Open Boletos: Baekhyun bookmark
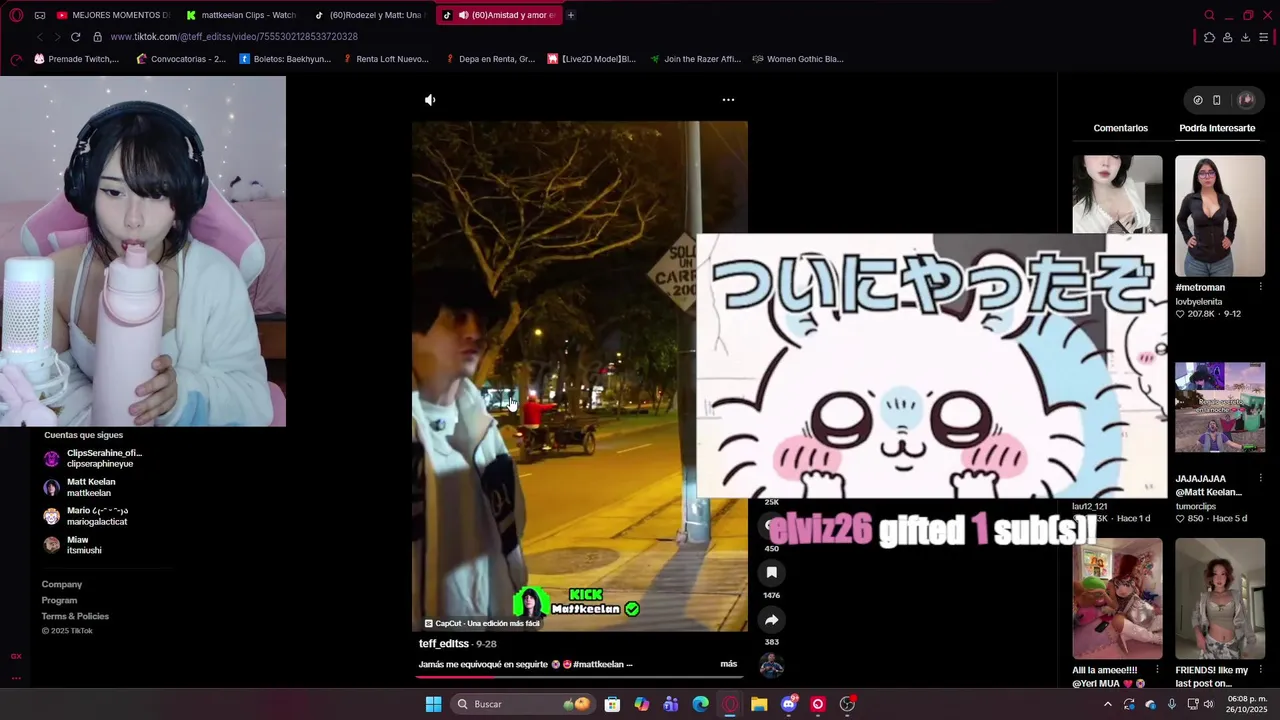 click(x=285, y=59)
